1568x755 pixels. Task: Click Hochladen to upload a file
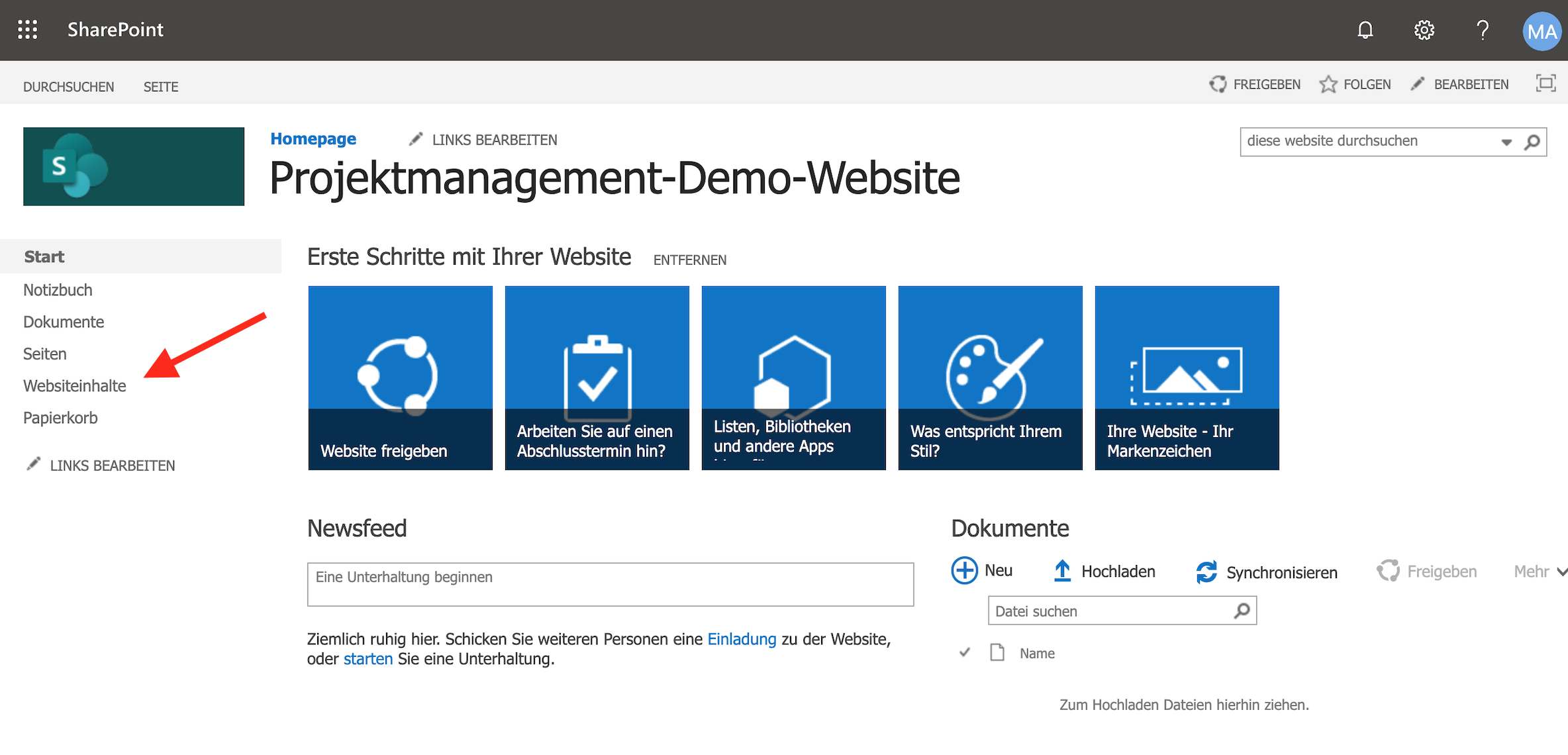[x=1104, y=571]
